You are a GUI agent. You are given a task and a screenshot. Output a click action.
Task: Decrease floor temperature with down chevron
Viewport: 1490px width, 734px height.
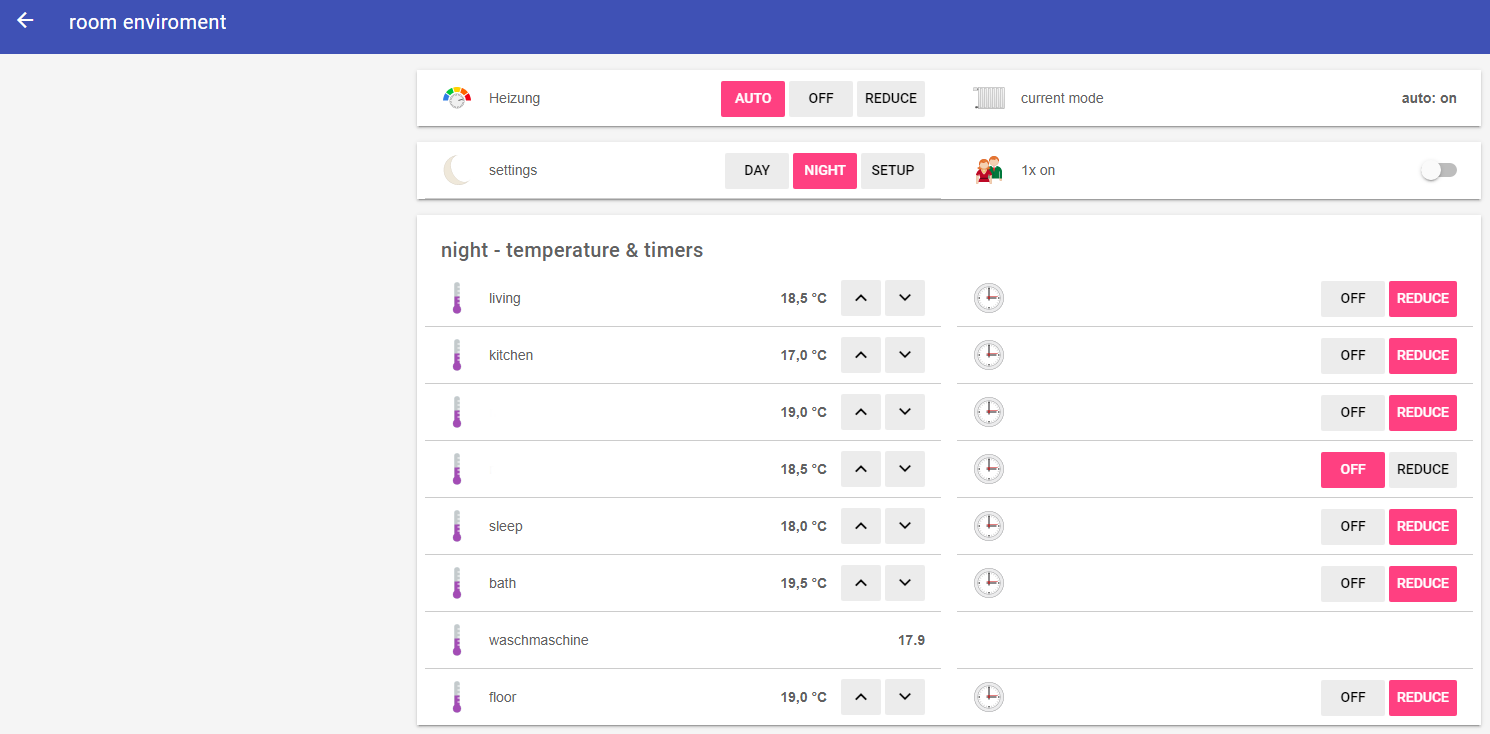[905, 697]
